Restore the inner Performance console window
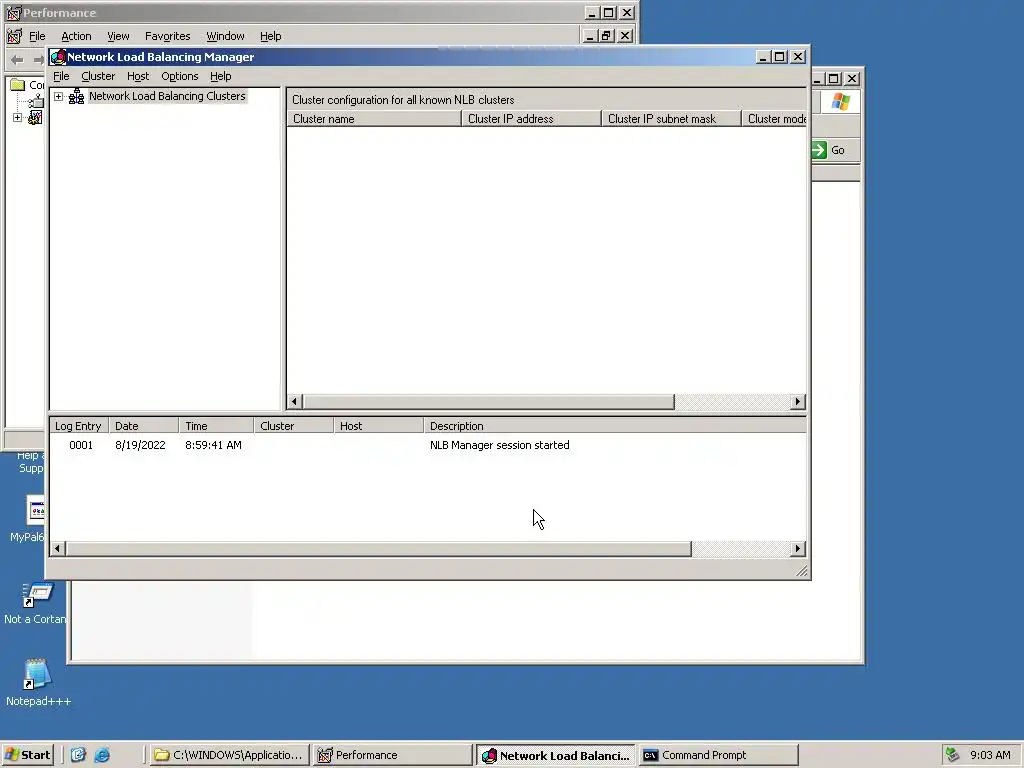 (607, 36)
